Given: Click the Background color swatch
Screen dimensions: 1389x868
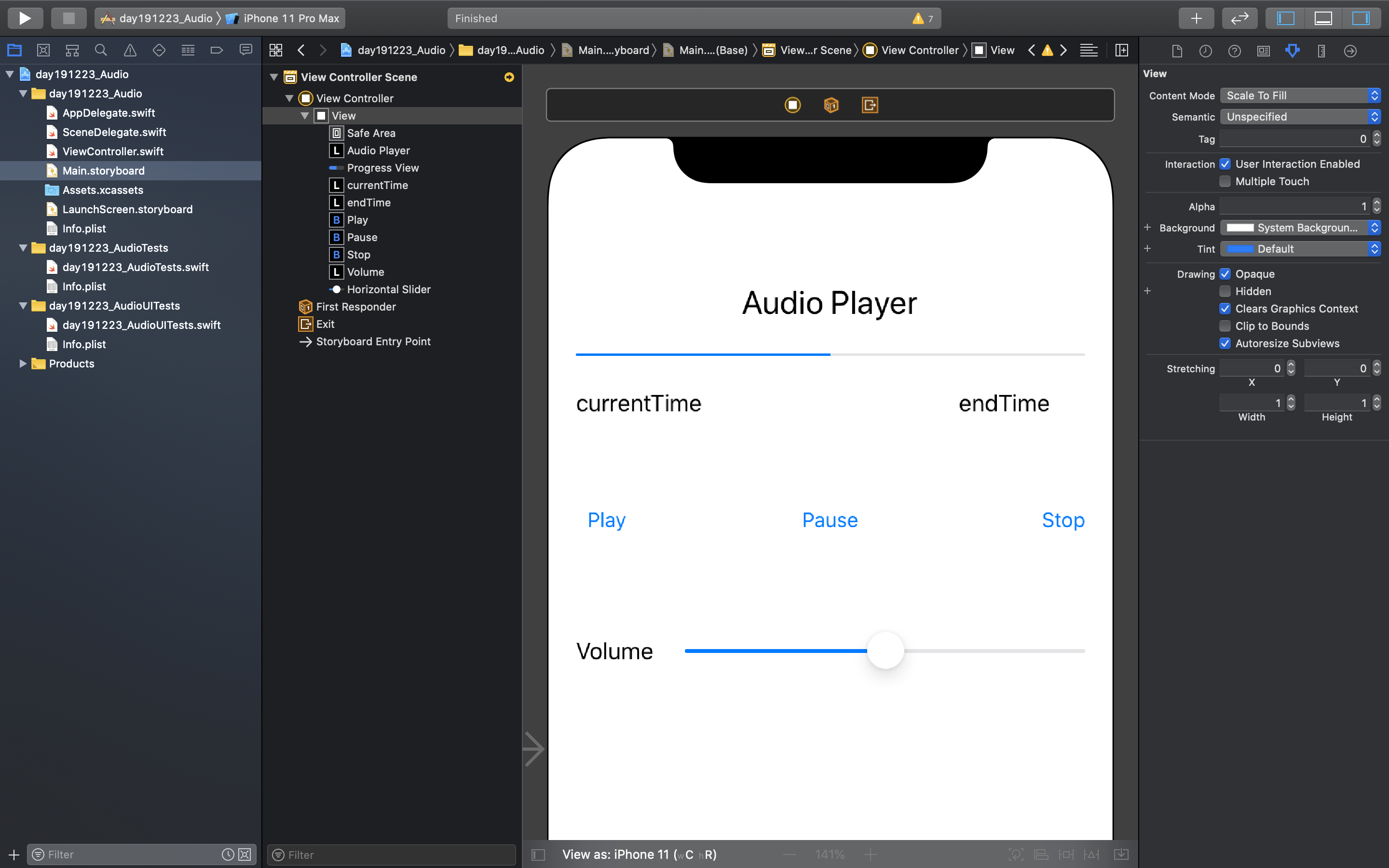Looking at the screenshot, I should tap(1240, 228).
